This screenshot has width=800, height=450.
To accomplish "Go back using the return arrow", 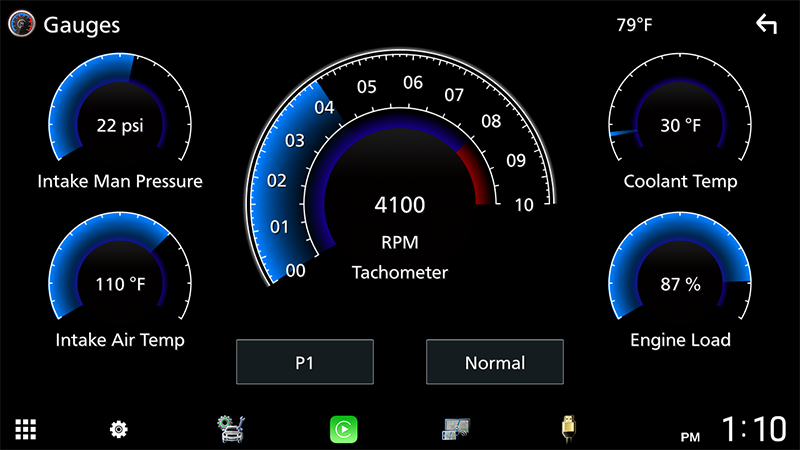I will point(766,25).
